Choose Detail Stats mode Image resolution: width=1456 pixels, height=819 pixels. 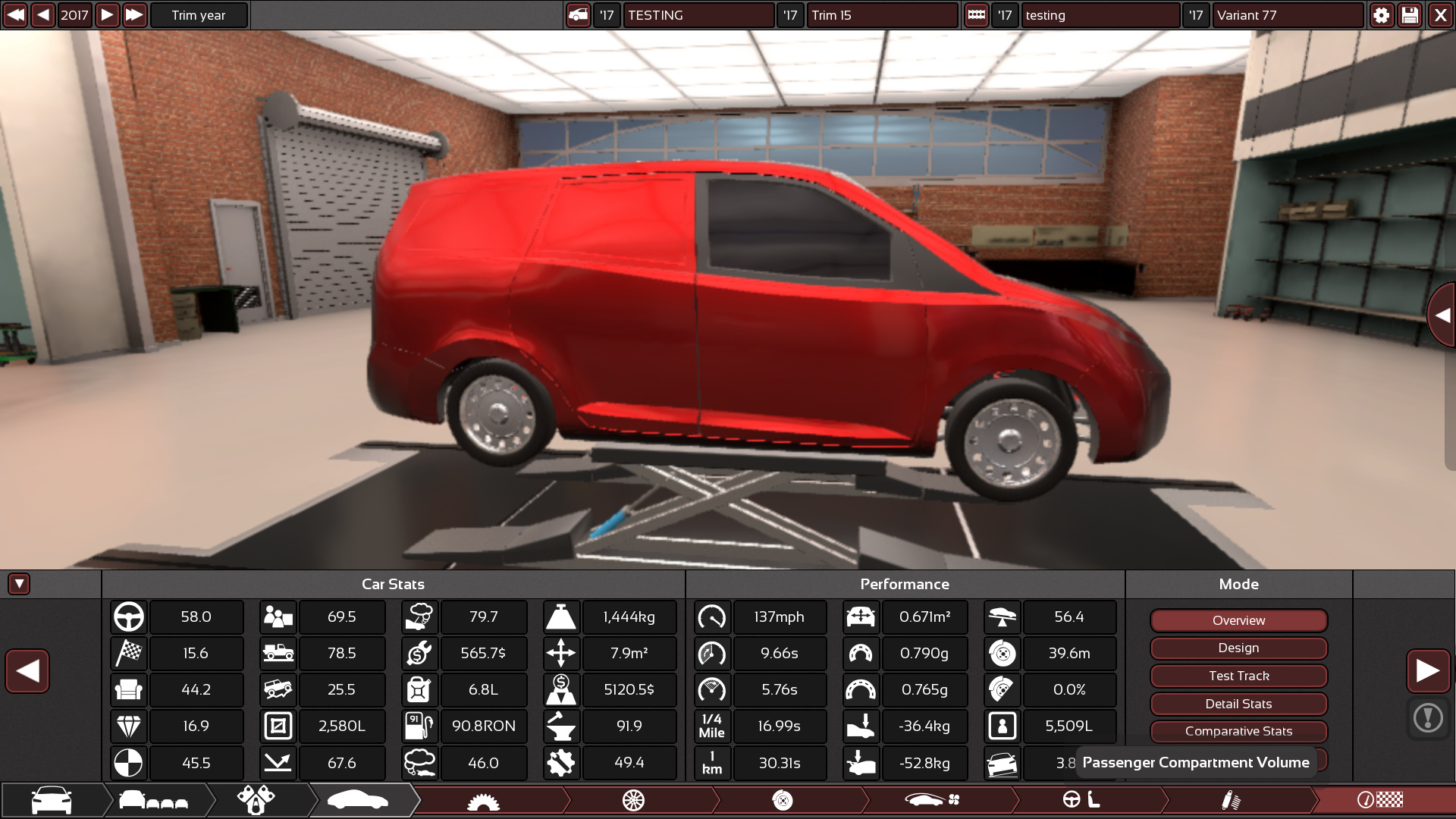1238,704
